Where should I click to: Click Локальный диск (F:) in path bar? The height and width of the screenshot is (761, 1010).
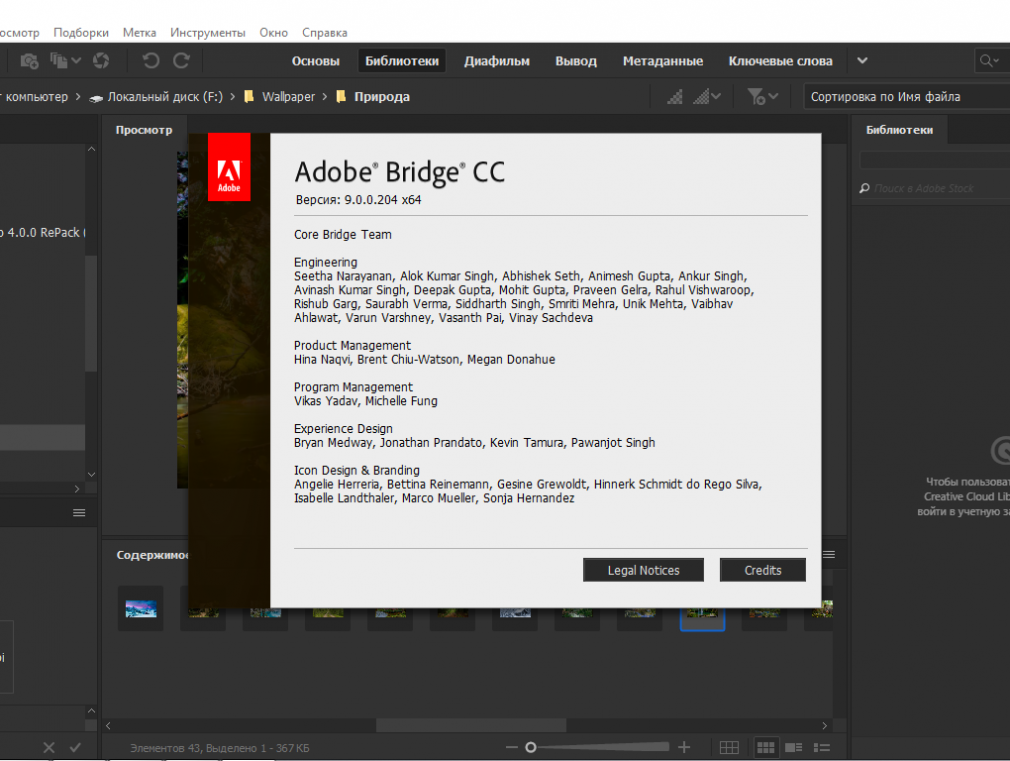(x=165, y=97)
